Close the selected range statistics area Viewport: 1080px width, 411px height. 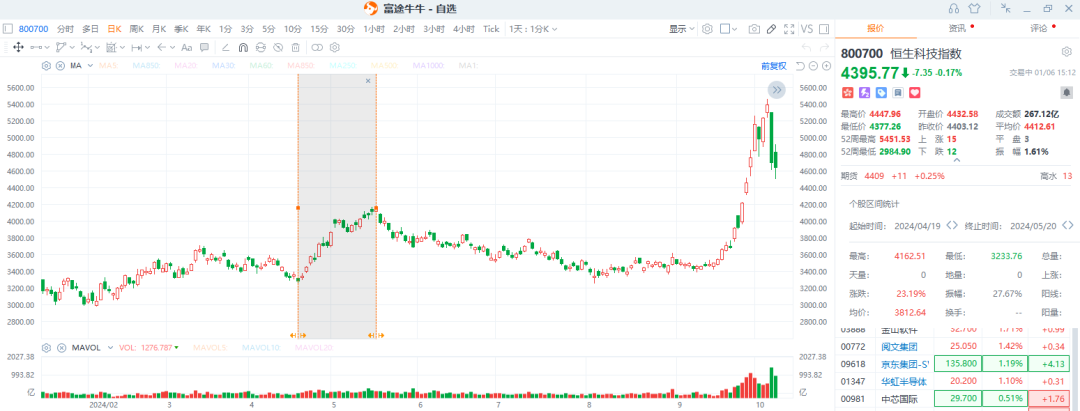click(368, 81)
